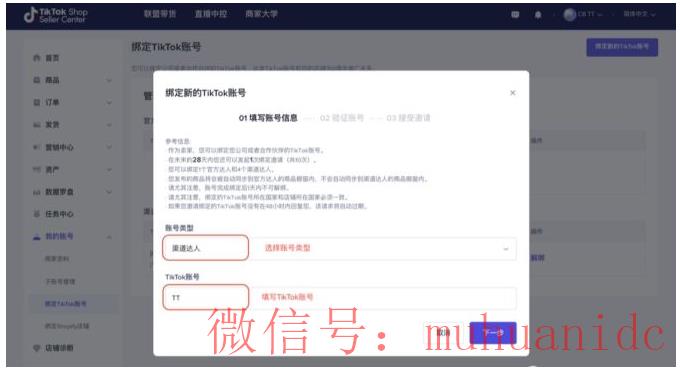The image size is (680, 371).
Task: Expand the 数据罗盘 sidebar section chevron
Action: 109,192
